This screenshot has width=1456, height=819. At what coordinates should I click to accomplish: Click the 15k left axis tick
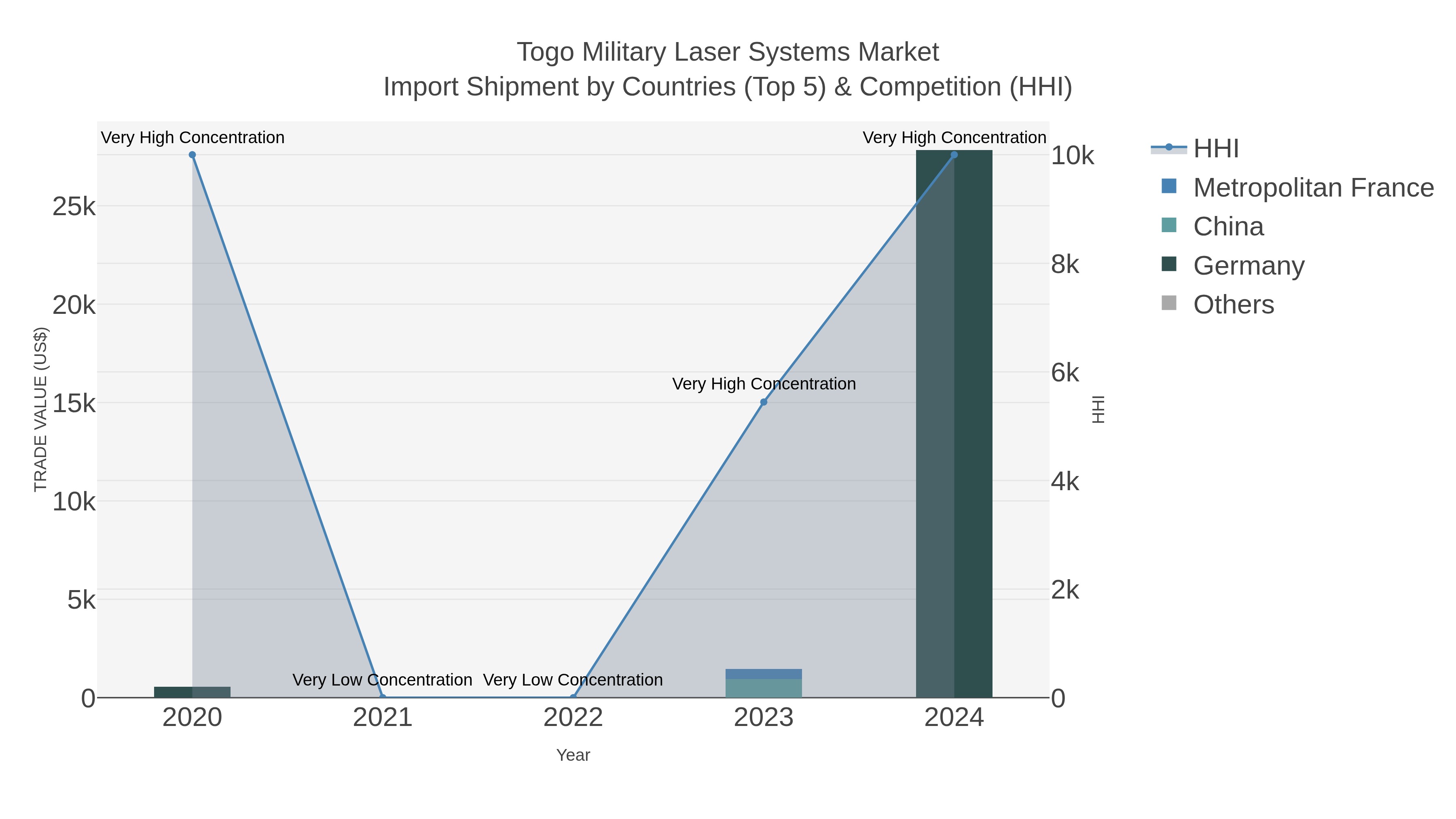pos(74,404)
